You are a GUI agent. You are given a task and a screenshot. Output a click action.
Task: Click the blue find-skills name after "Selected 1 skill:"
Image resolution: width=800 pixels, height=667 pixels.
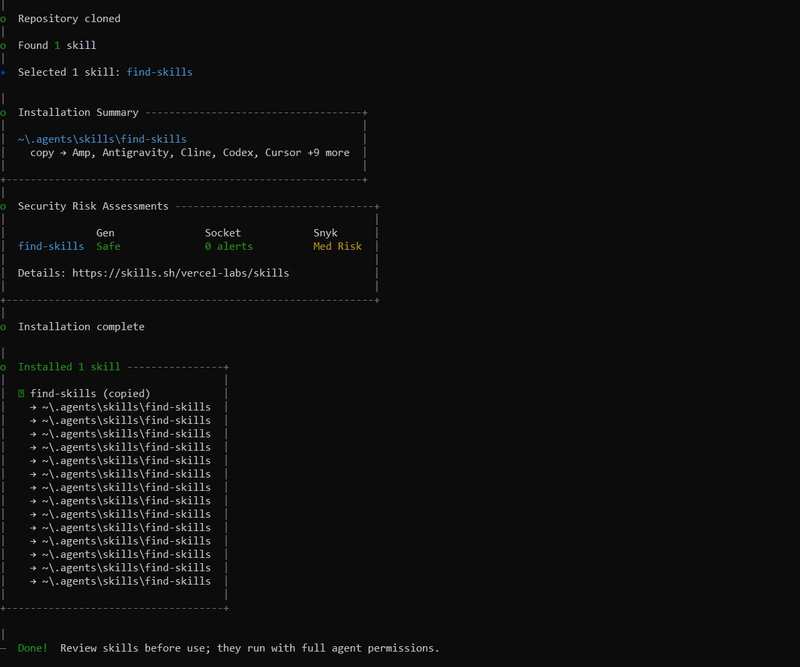tap(159, 72)
